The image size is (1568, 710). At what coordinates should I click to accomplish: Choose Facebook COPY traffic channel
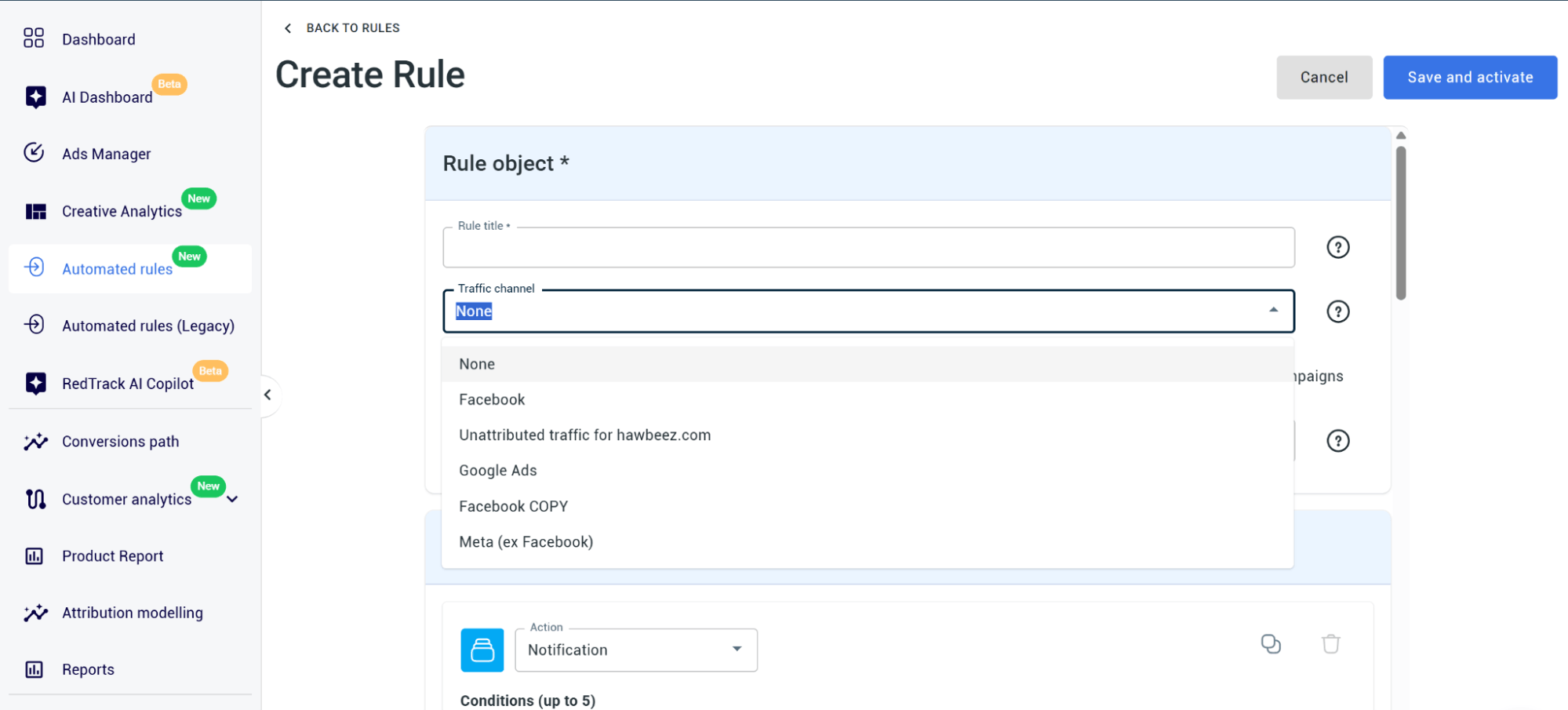(x=868, y=506)
